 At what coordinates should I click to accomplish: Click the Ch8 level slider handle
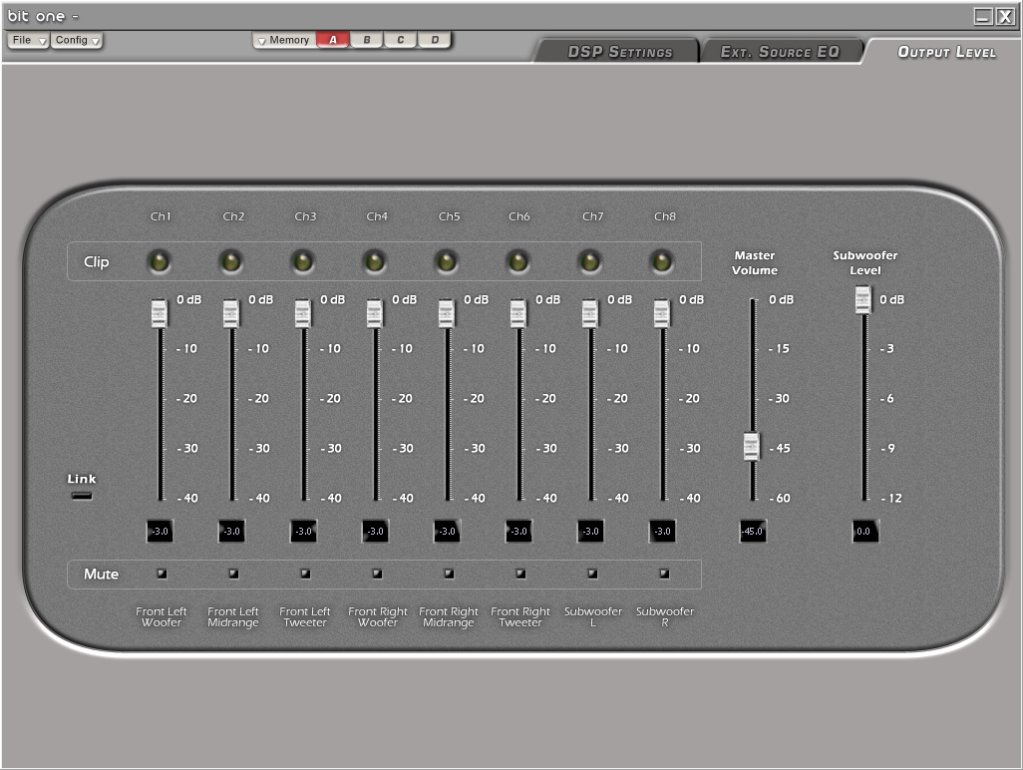tap(662, 313)
